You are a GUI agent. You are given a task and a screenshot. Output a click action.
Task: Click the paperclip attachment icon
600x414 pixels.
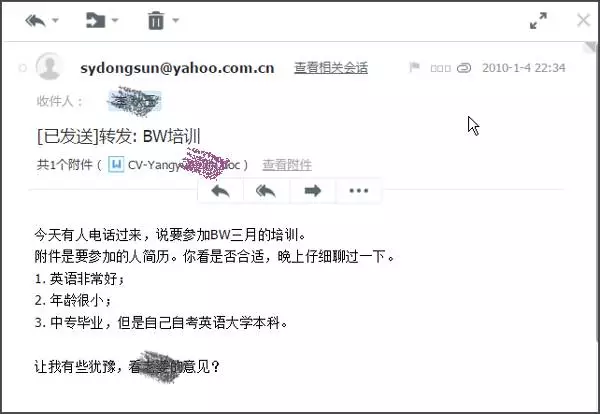pos(464,68)
